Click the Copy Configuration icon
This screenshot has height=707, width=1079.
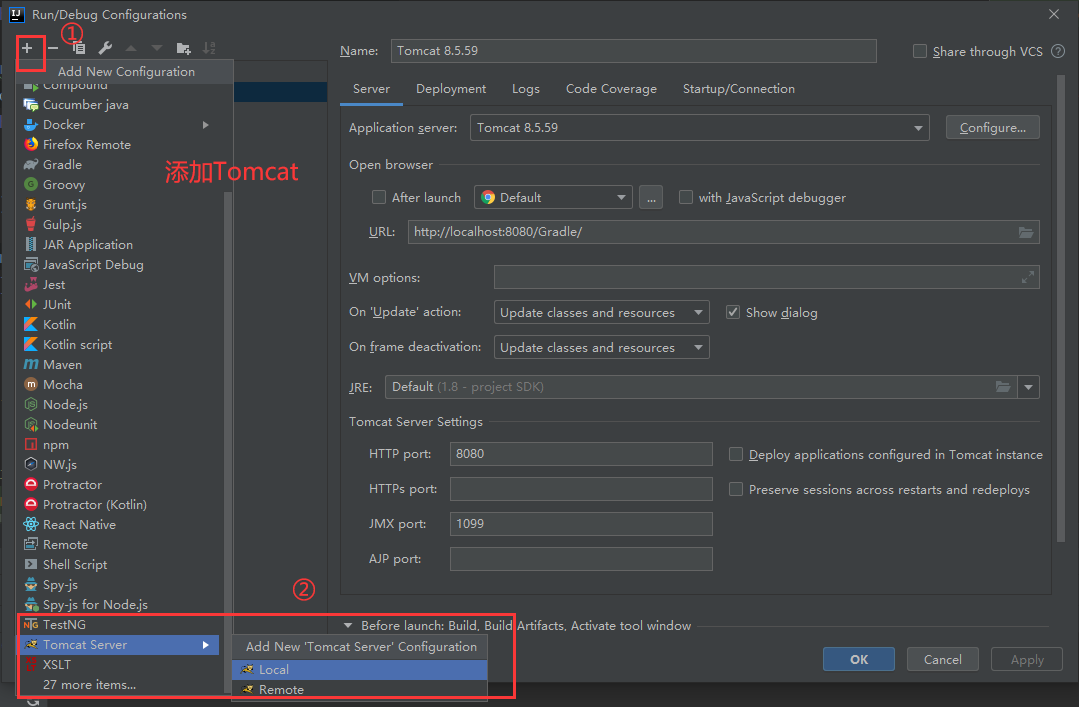coord(79,48)
